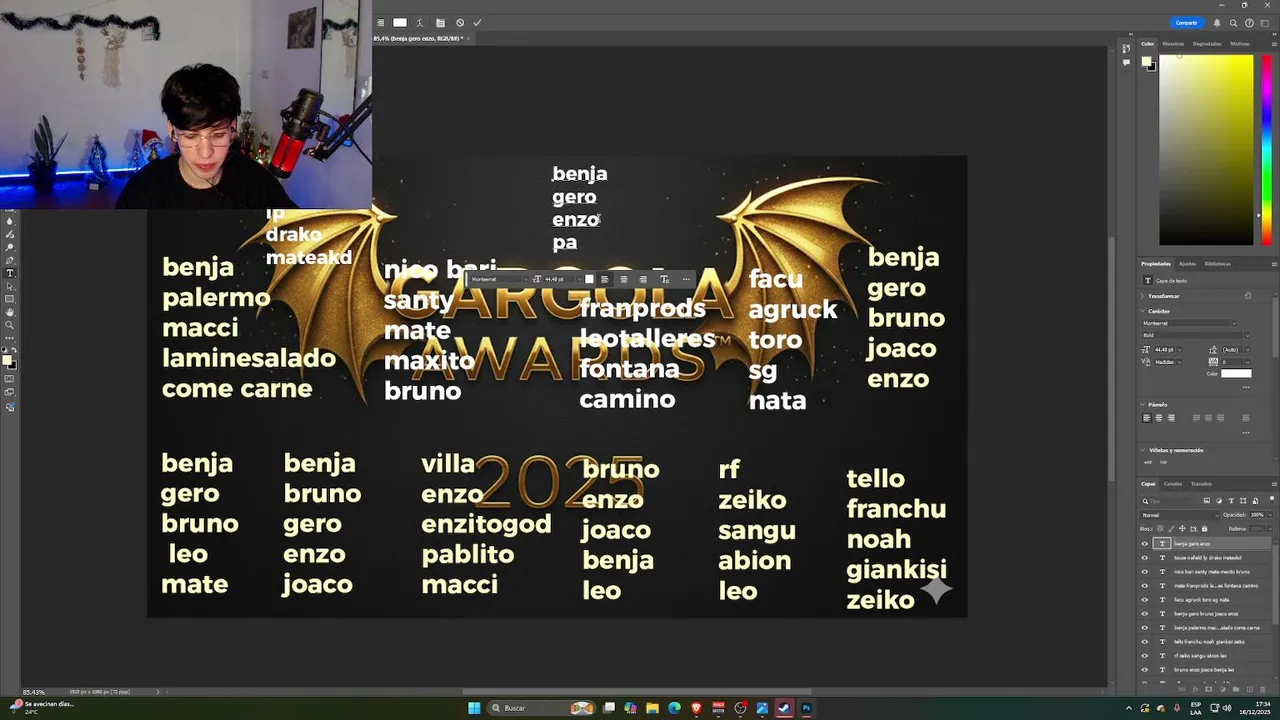The image size is (1280, 720).
Task: Hide the 'mate franprods' layer eye
Action: pyautogui.click(x=1145, y=586)
